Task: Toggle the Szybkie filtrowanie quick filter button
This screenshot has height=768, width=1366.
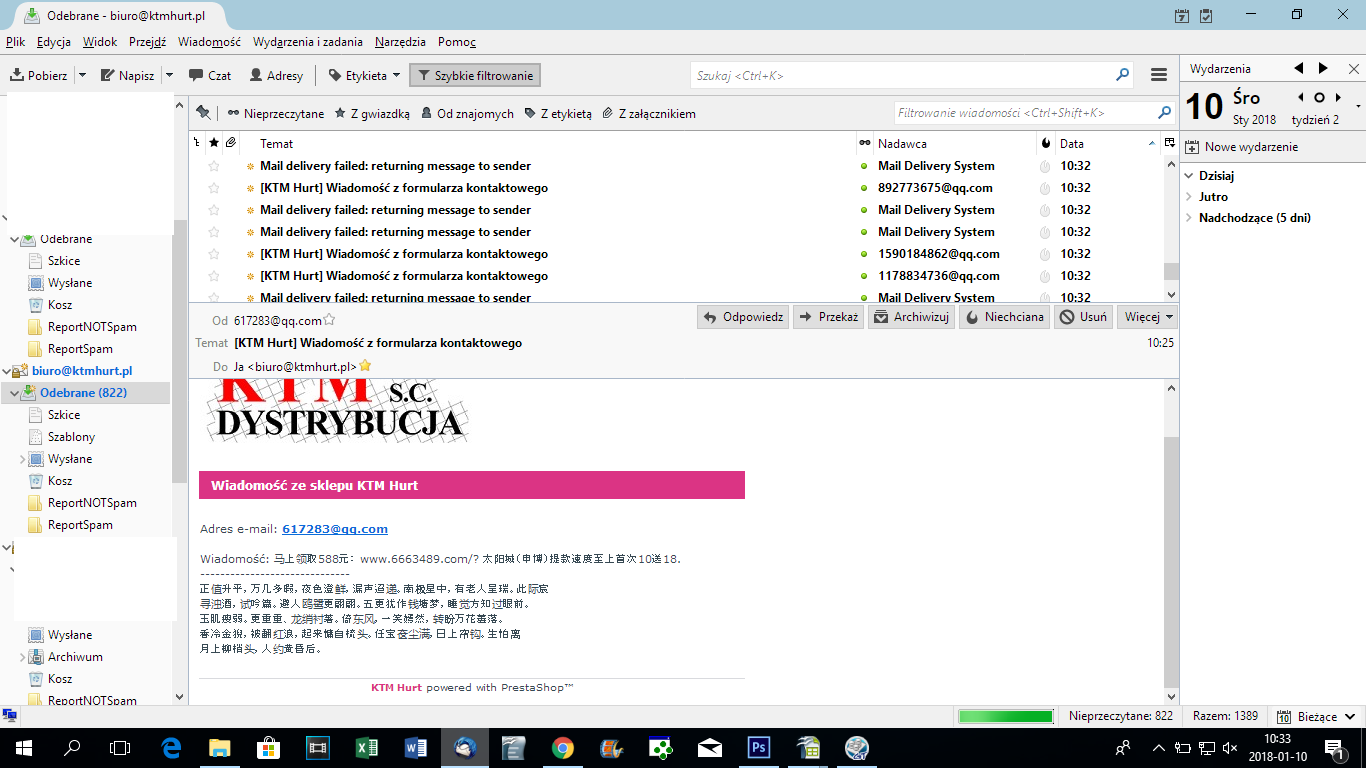Action: [x=475, y=75]
